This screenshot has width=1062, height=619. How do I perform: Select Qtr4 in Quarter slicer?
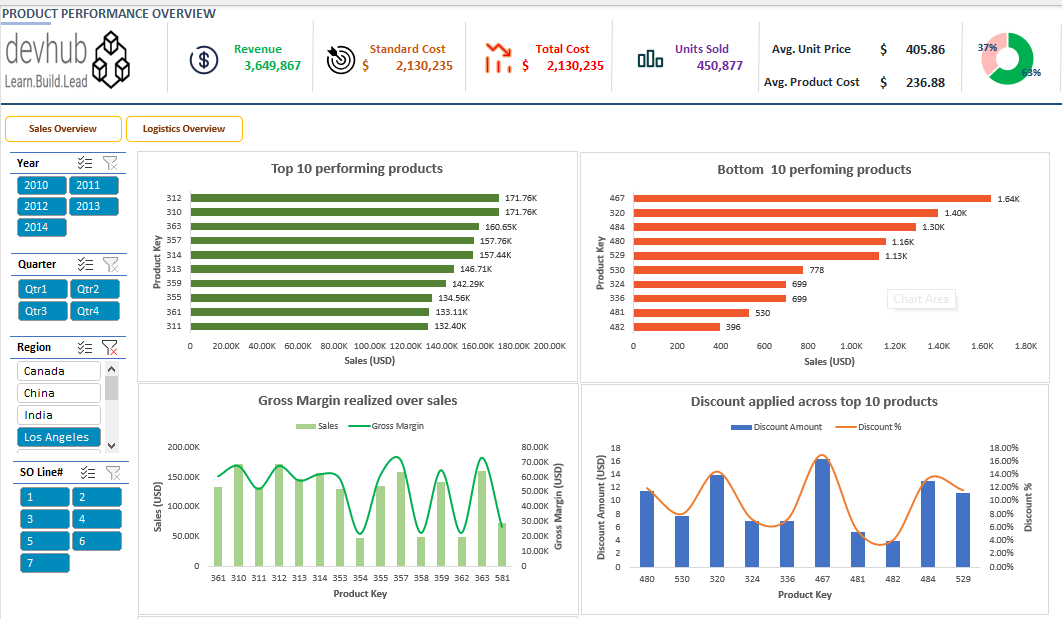tap(95, 311)
